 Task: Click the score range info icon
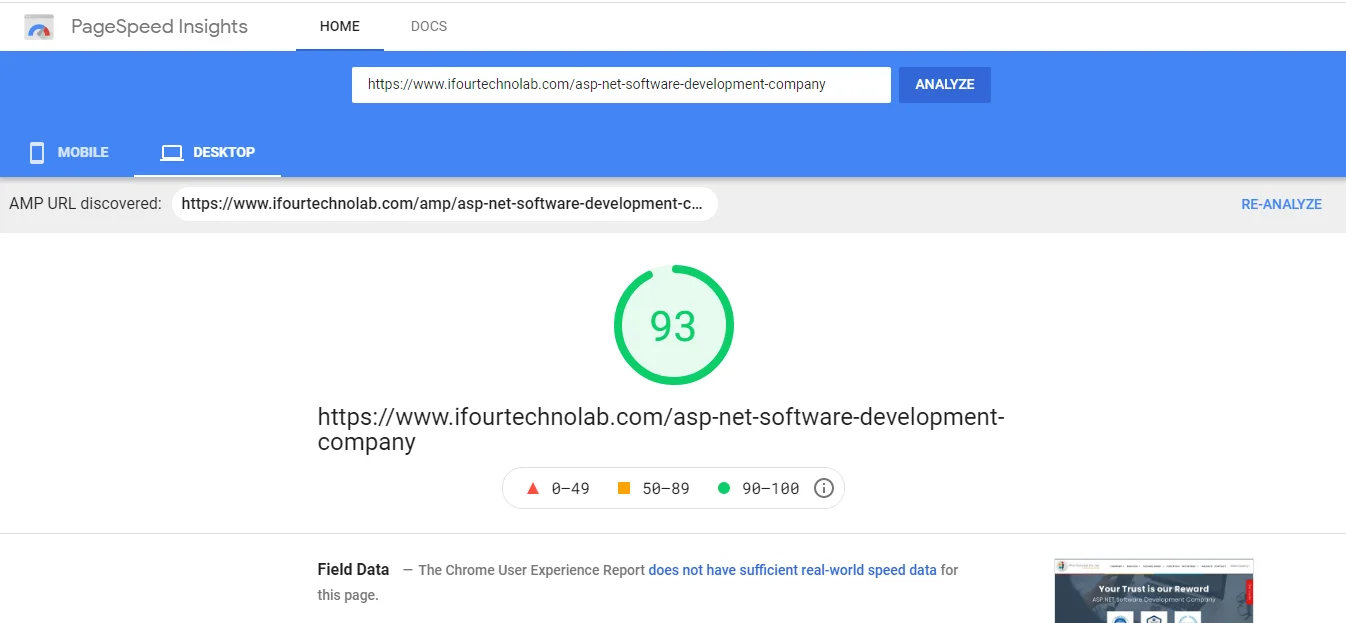[x=824, y=488]
